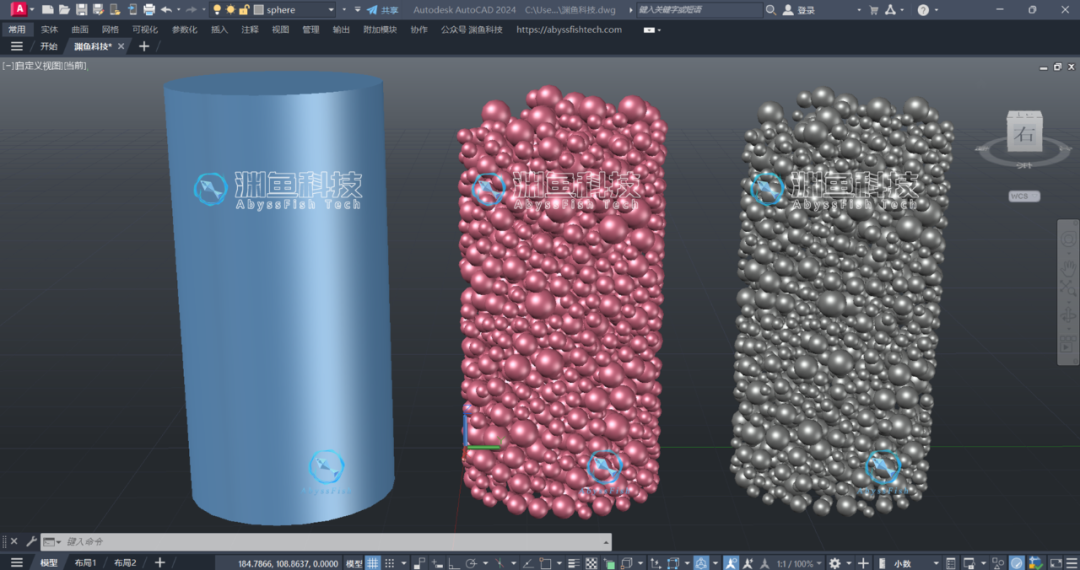Add a new layout with plus button
The height and width of the screenshot is (570, 1080).
coord(160,562)
